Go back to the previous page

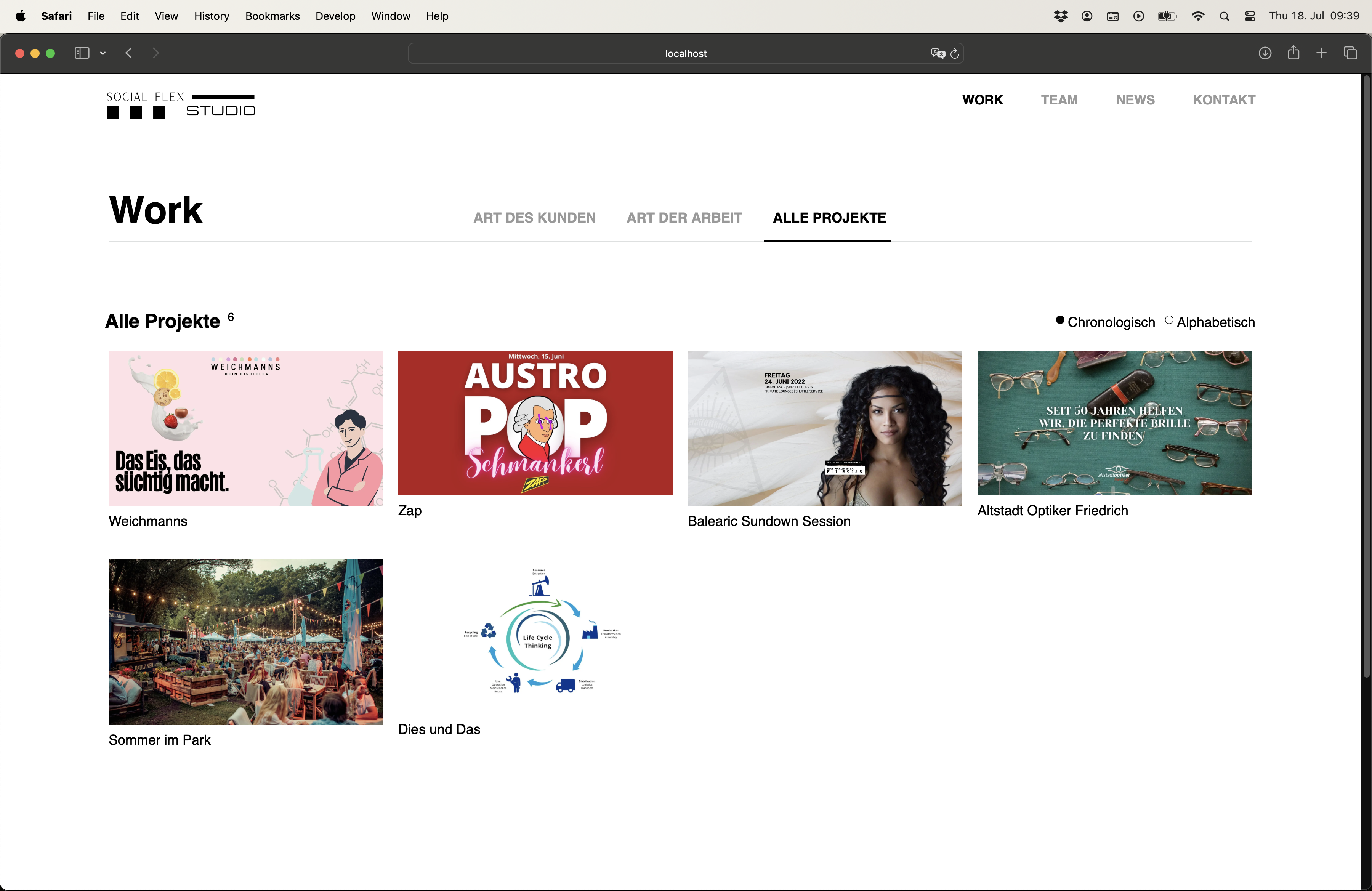[x=128, y=53]
